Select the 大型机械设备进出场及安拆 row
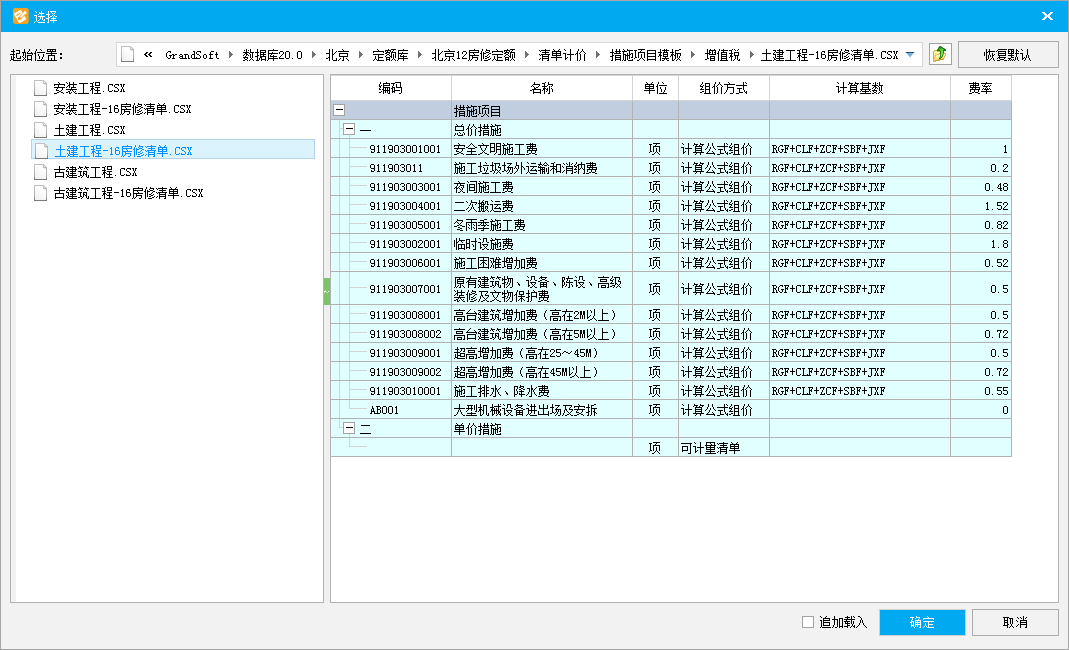This screenshot has height=650, width=1069. tap(671, 411)
